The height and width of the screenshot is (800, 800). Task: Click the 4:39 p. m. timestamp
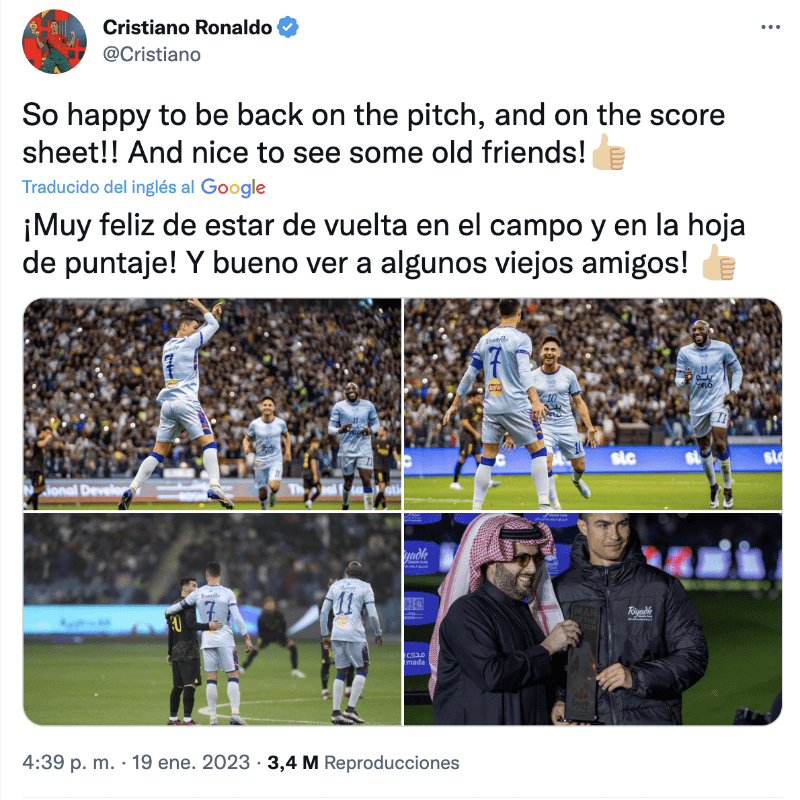point(68,763)
